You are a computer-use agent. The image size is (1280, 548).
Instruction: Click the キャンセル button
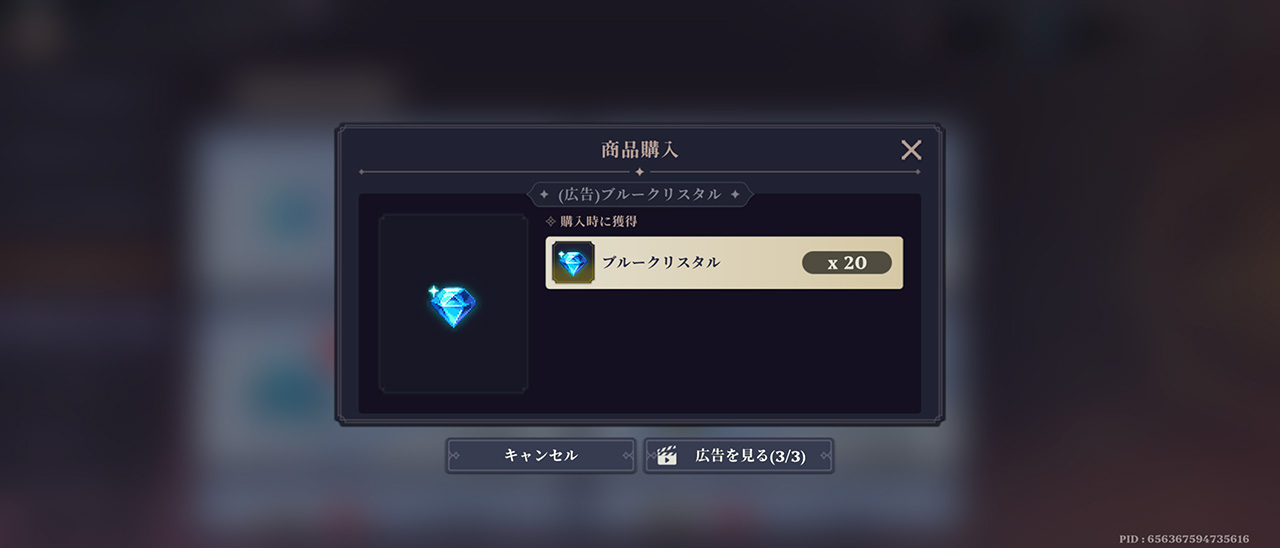coord(540,455)
